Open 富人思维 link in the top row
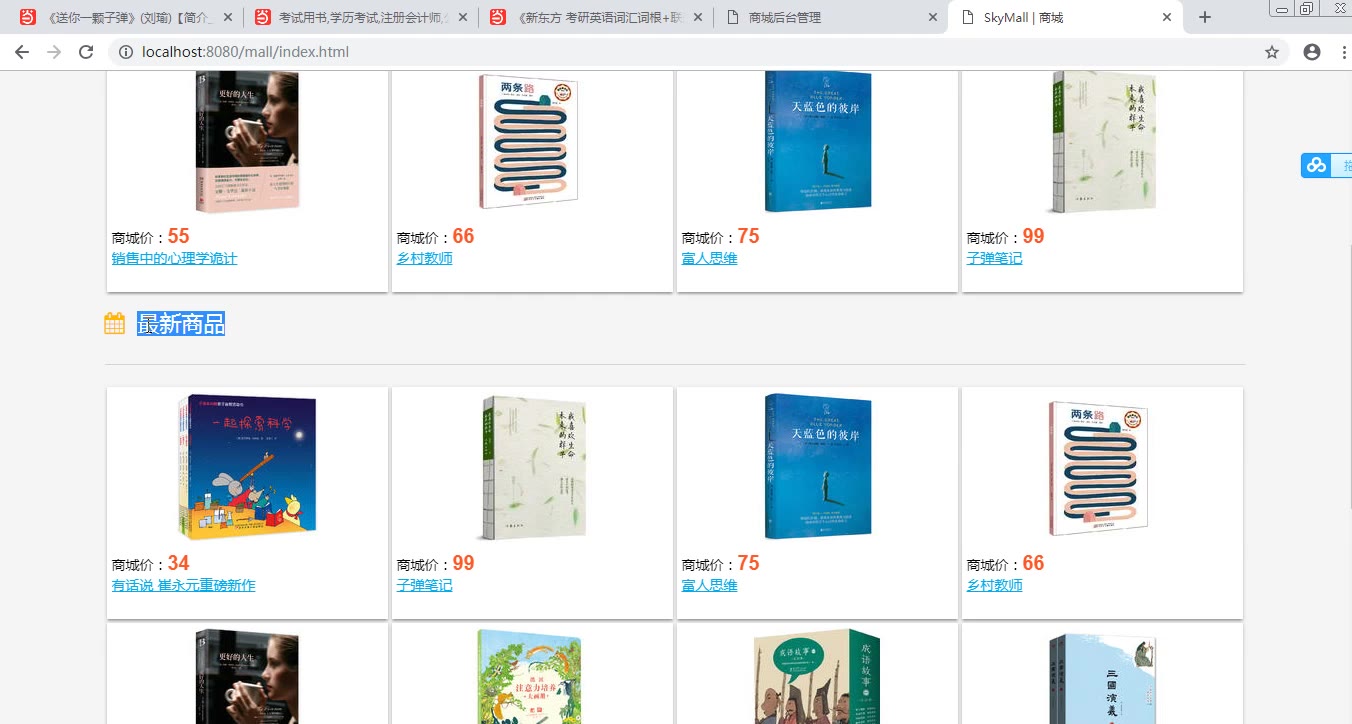This screenshot has height=724, width=1352. coord(709,259)
